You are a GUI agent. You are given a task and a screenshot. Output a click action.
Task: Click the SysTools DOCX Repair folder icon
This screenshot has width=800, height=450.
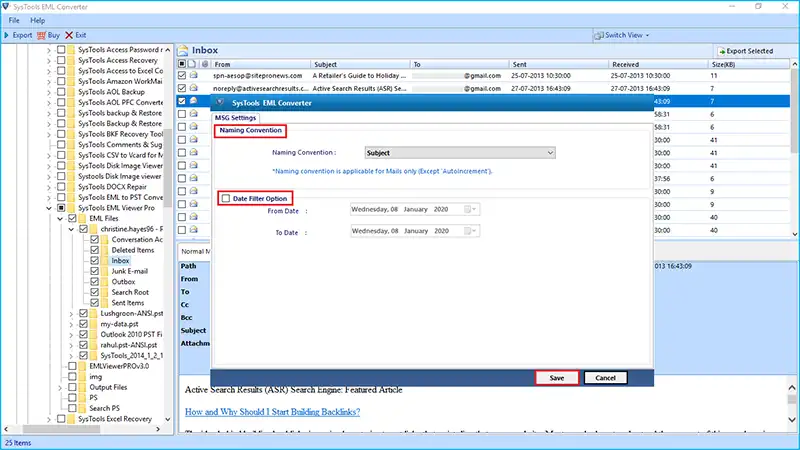click(71, 187)
